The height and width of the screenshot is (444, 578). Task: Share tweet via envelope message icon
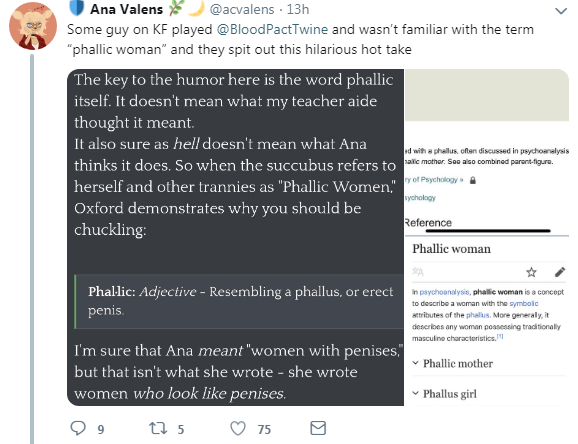pos(318,428)
